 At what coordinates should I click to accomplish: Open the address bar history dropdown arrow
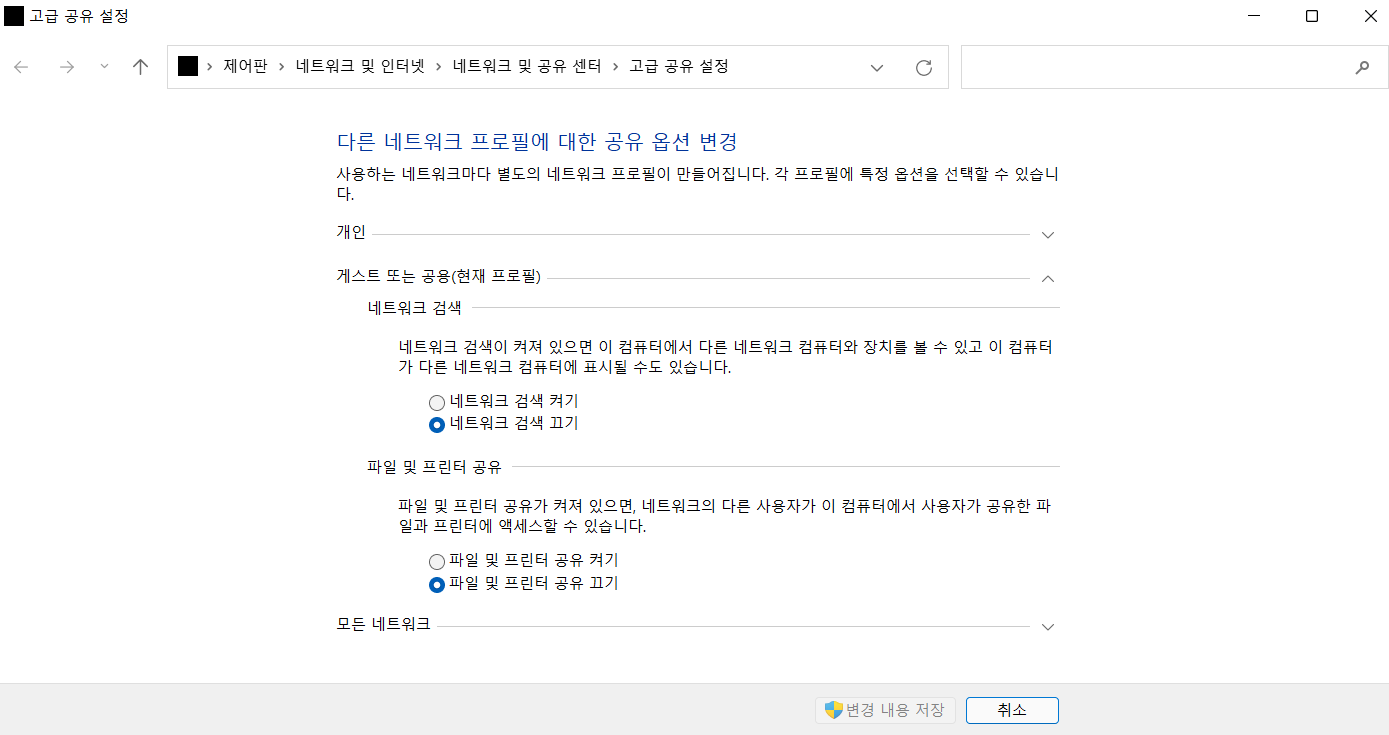[877, 67]
